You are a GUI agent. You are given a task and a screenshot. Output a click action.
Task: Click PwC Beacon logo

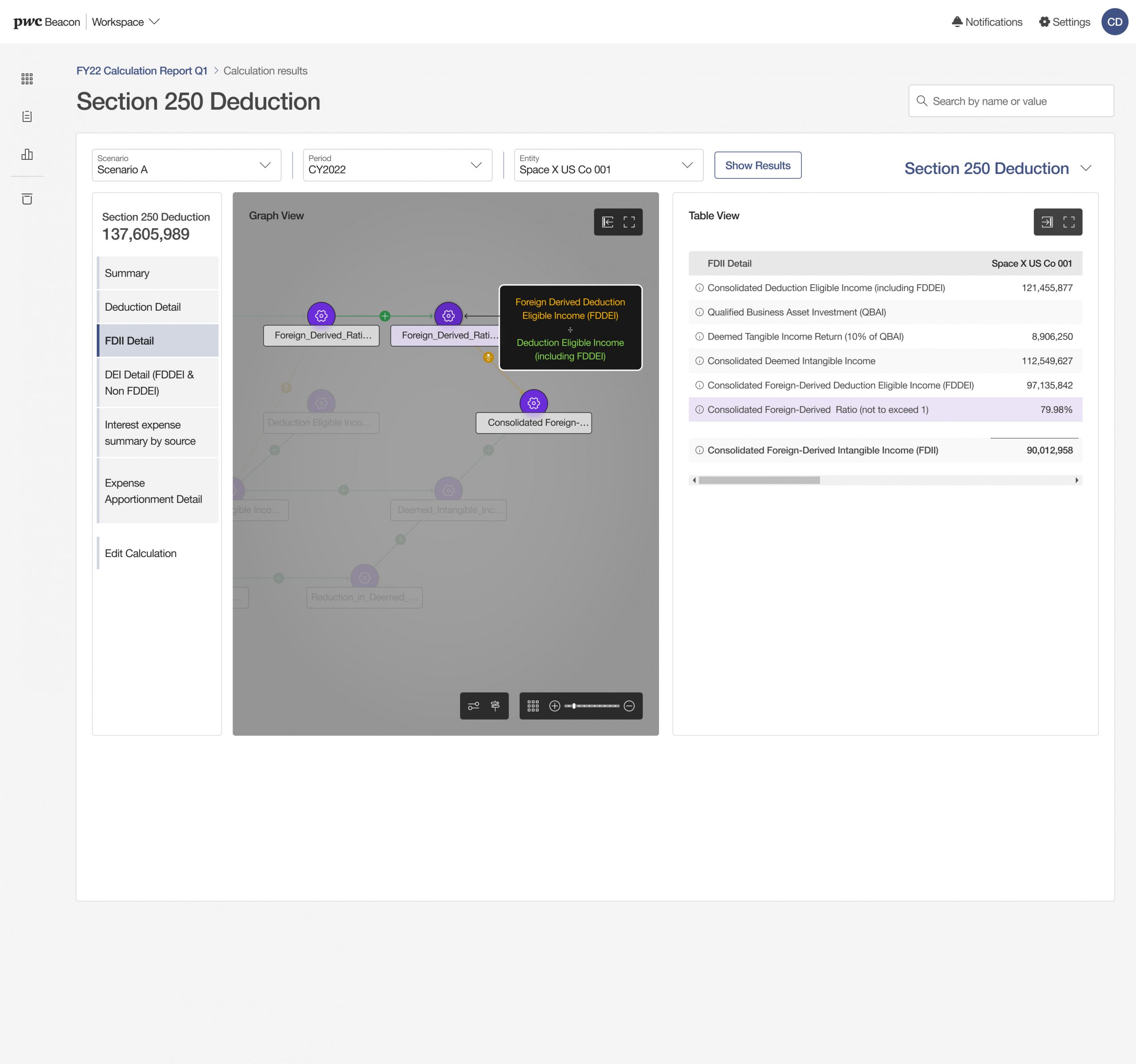(47, 22)
